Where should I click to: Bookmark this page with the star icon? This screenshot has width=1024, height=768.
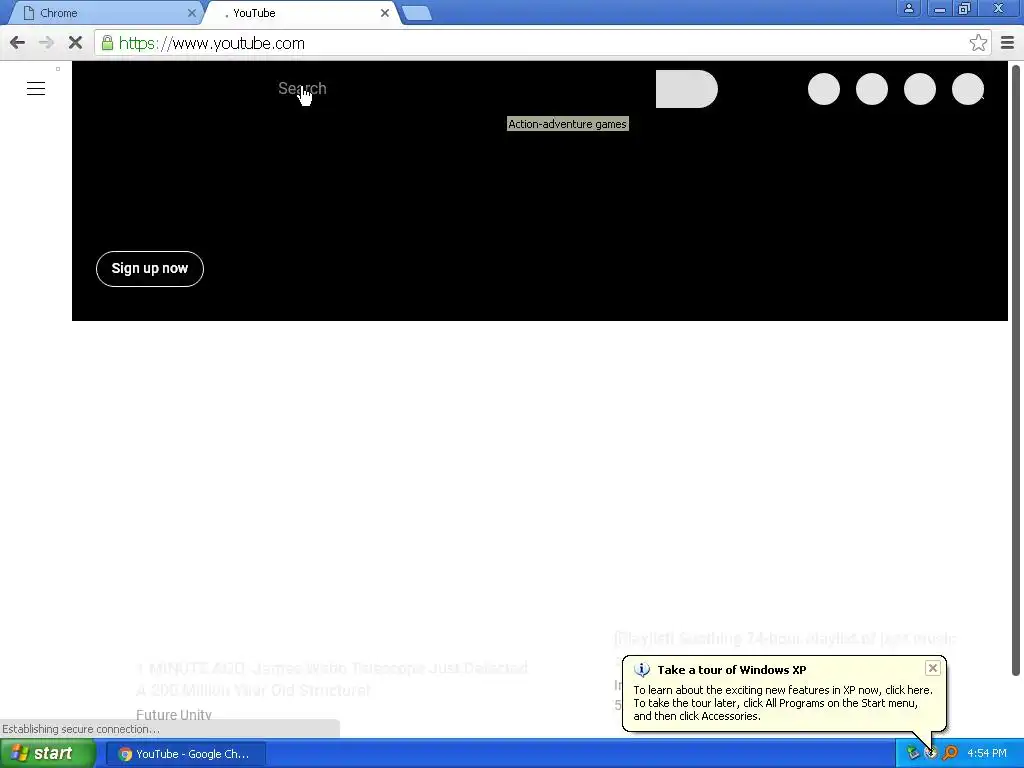pos(978,43)
